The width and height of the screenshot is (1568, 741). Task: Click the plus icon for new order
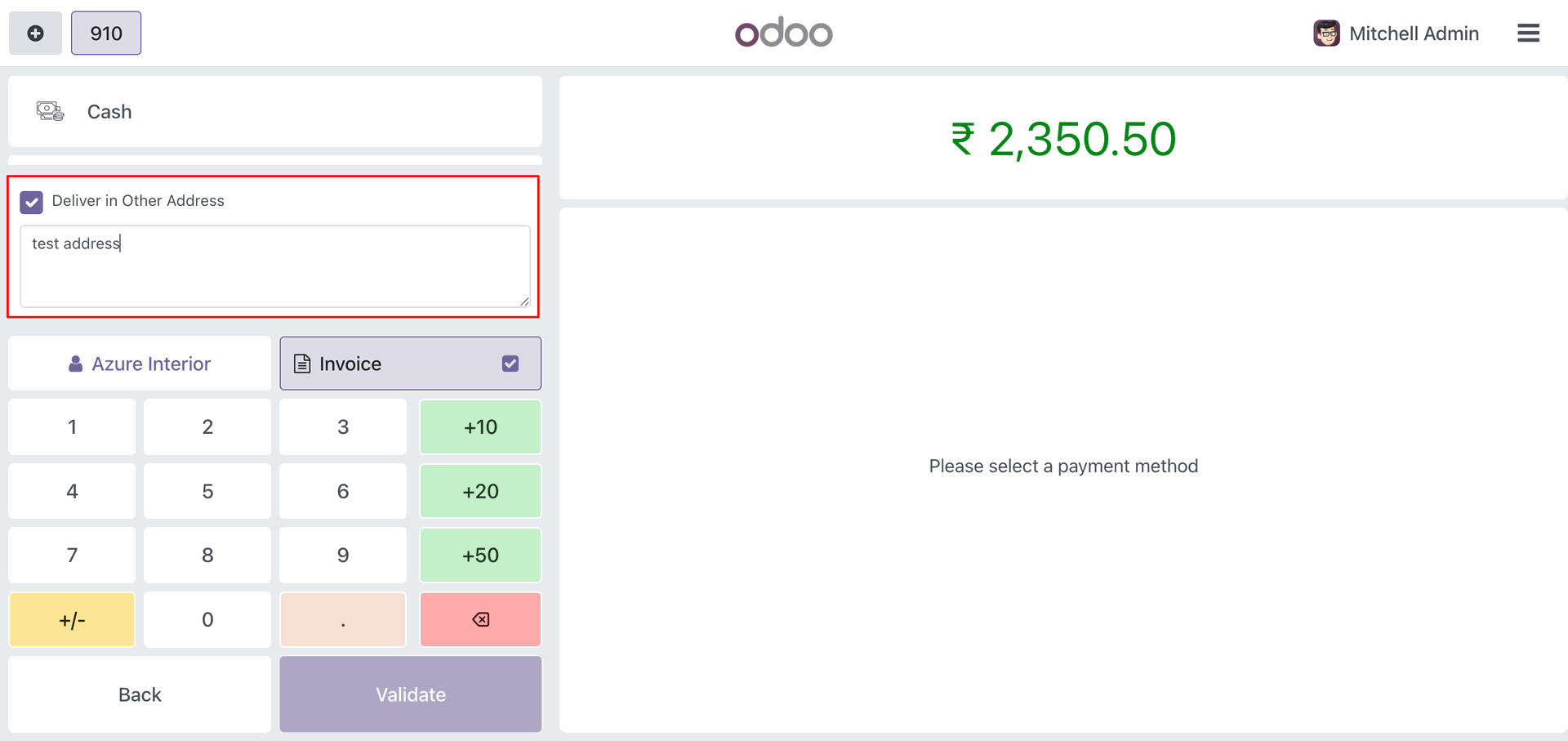[x=35, y=33]
